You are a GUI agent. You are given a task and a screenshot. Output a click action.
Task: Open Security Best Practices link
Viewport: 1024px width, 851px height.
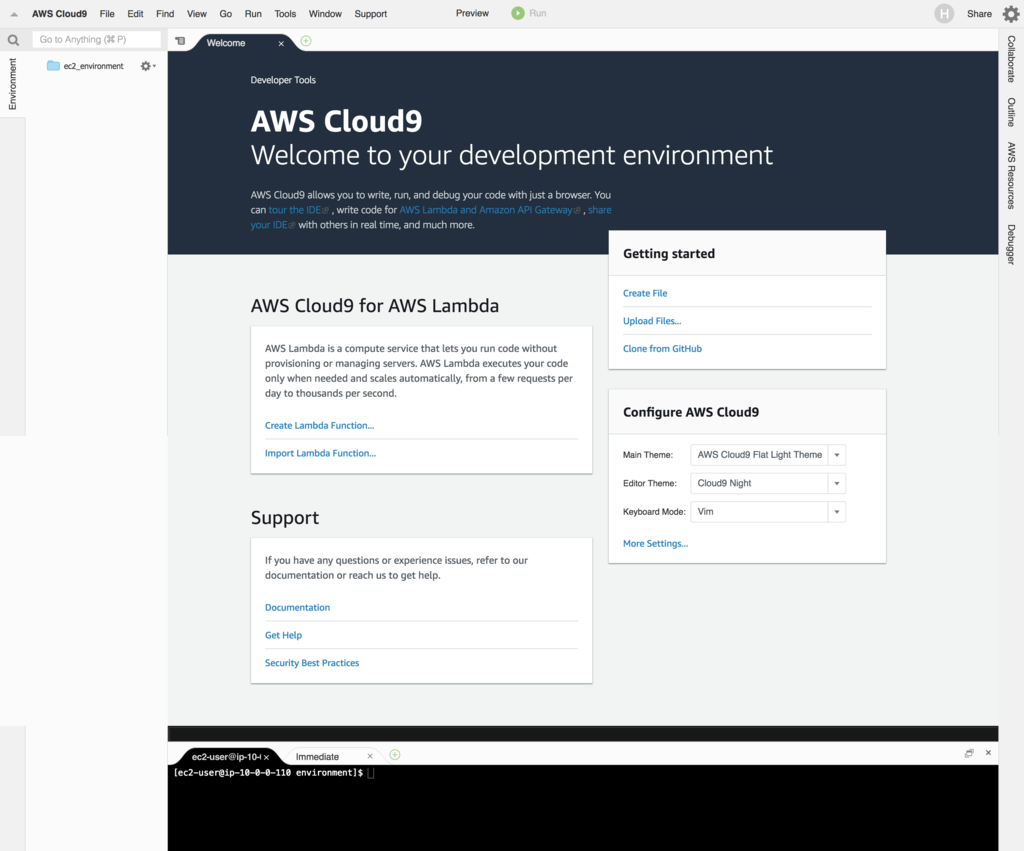tap(312, 663)
